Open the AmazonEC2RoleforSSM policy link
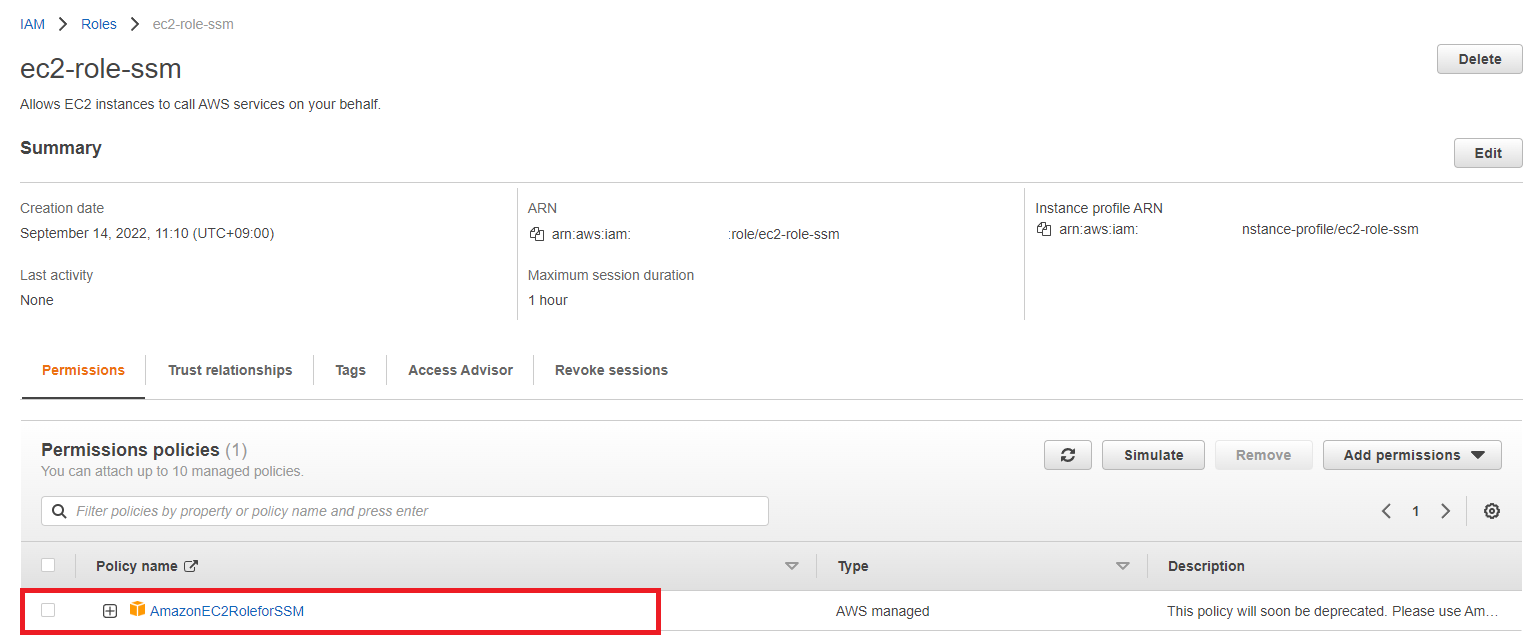 [227, 611]
